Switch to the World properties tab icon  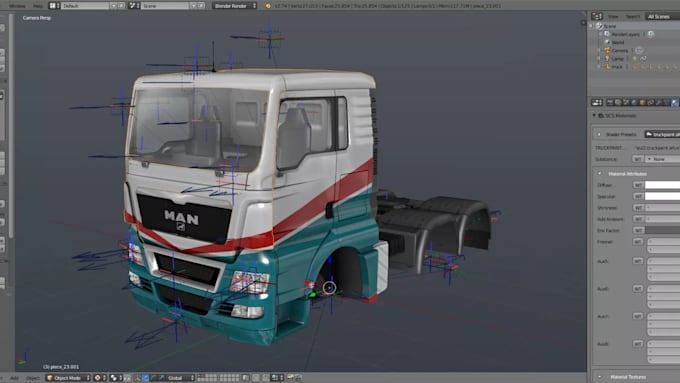point(634,102)
